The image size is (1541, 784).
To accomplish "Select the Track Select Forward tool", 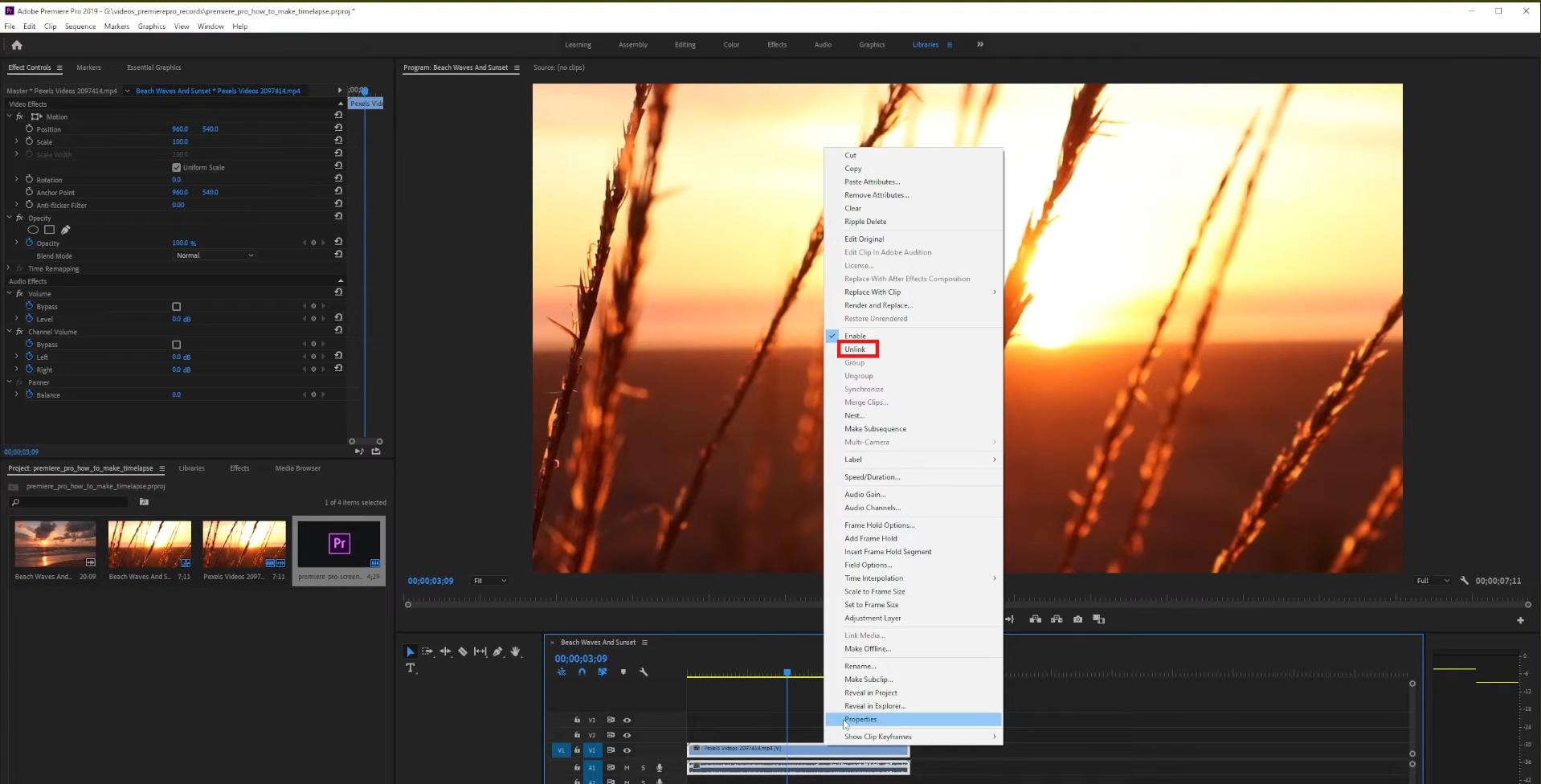I will coord(427,651).
